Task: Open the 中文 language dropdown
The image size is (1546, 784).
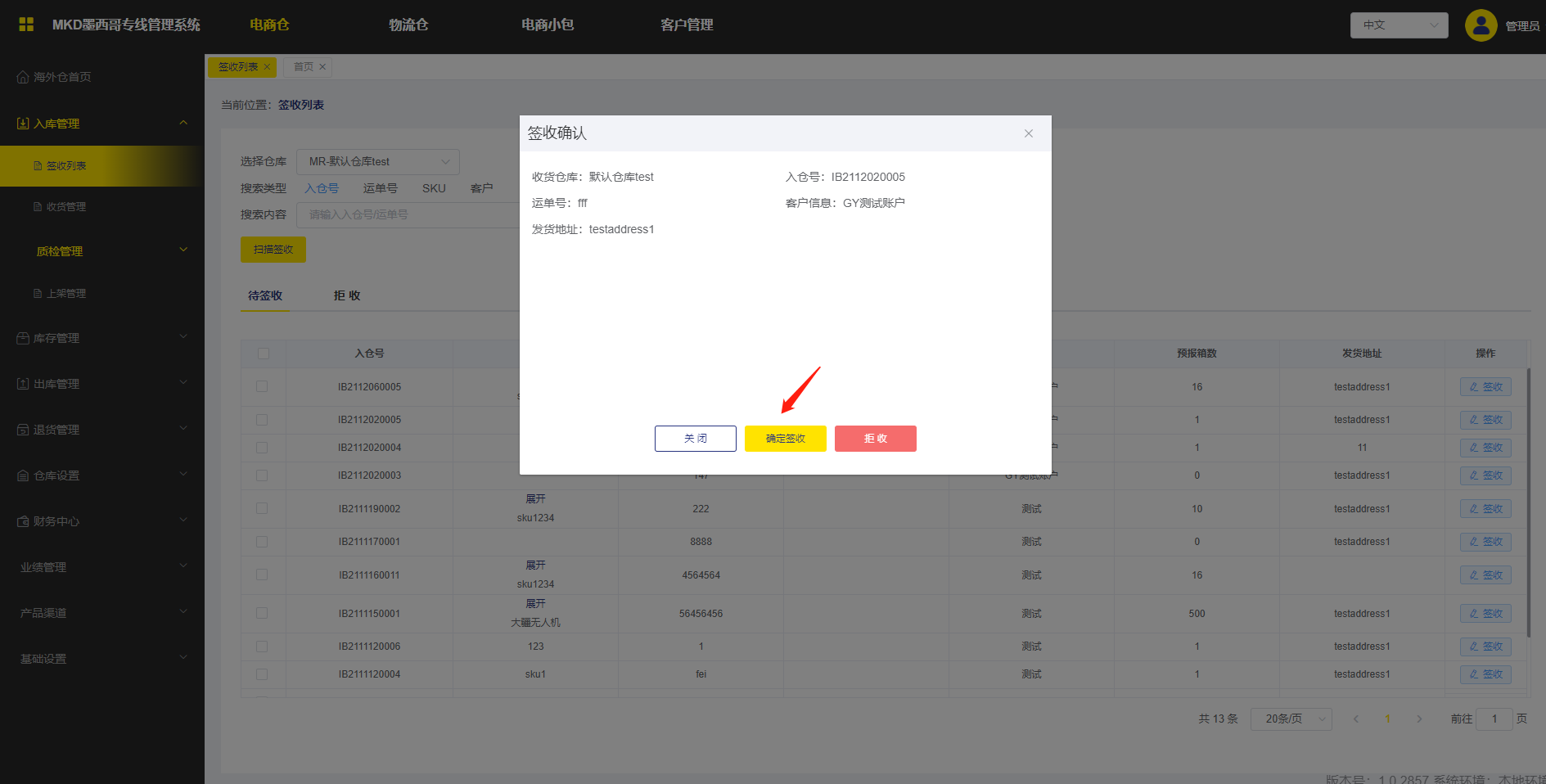Action: pyautogui.click(x=1399, y=25)
